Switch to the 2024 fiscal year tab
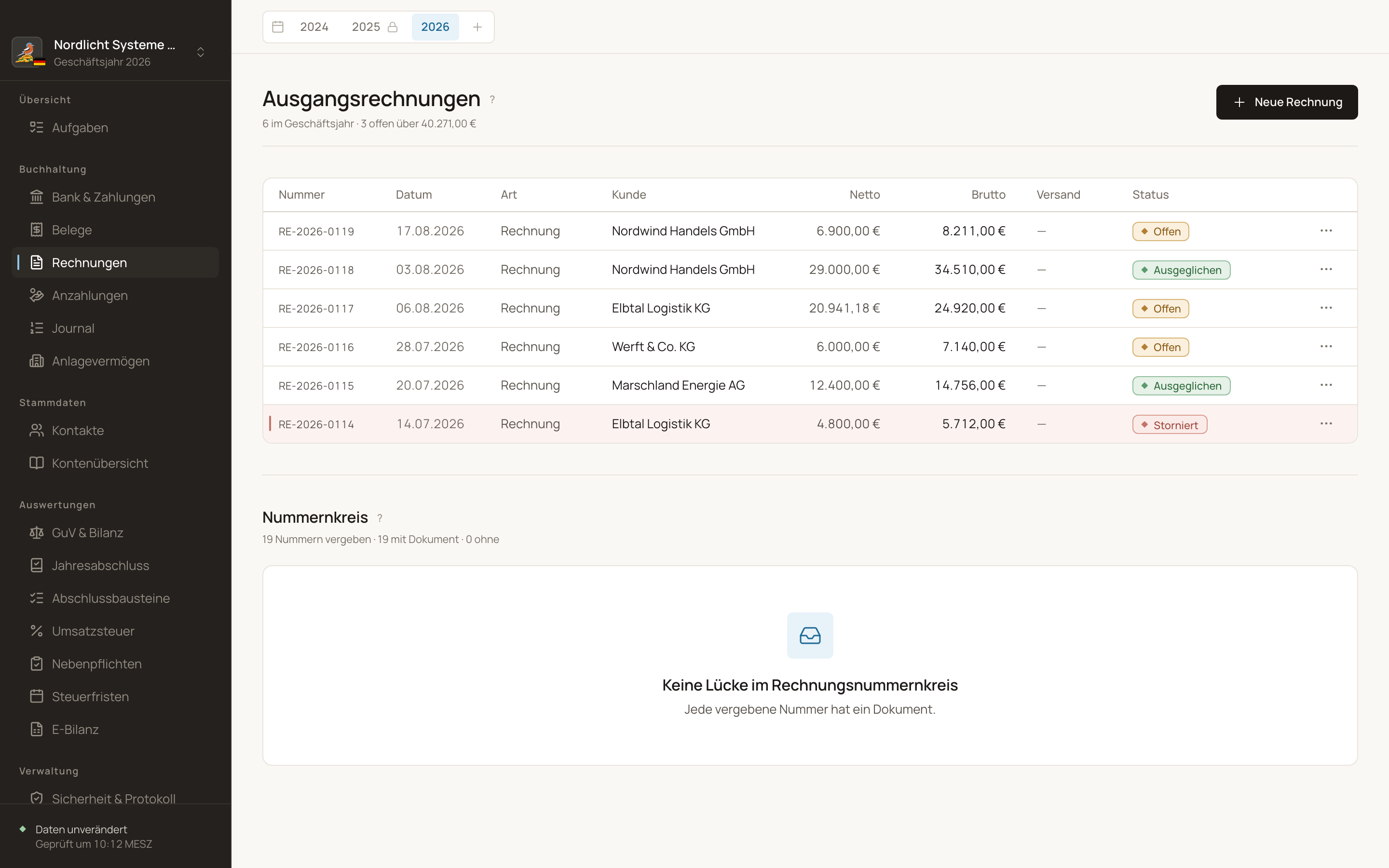Image resolution: width=1389 pixels, height=868 pixels. (314, 27)
